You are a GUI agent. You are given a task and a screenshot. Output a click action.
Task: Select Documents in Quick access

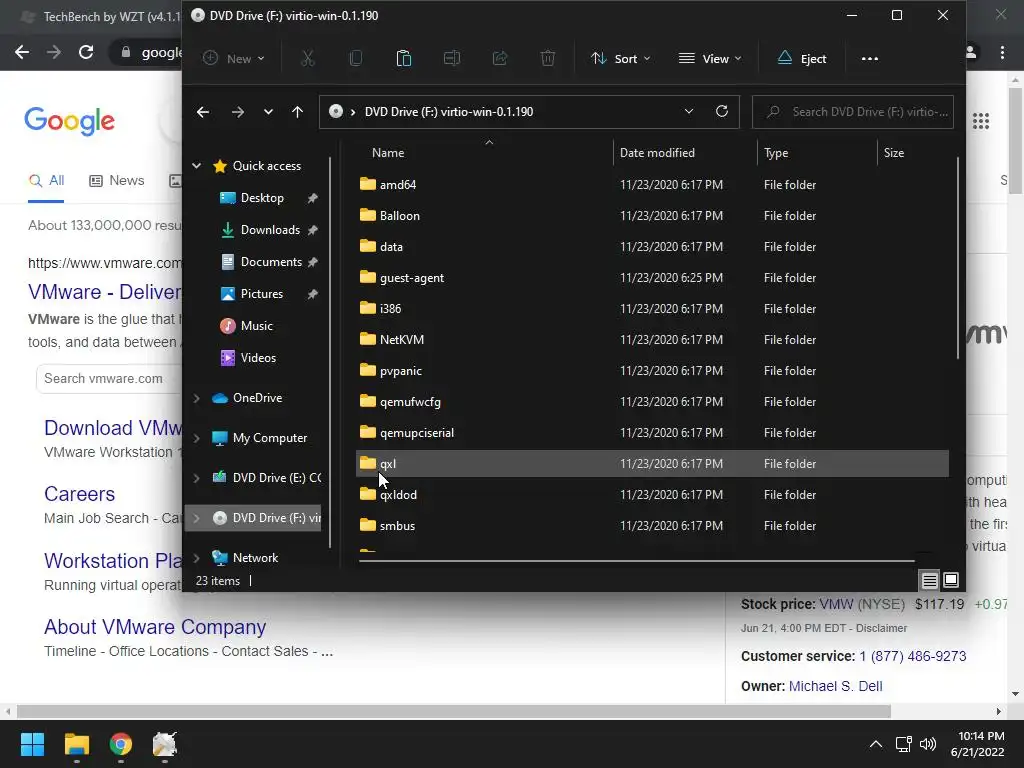tap(270, 262)
